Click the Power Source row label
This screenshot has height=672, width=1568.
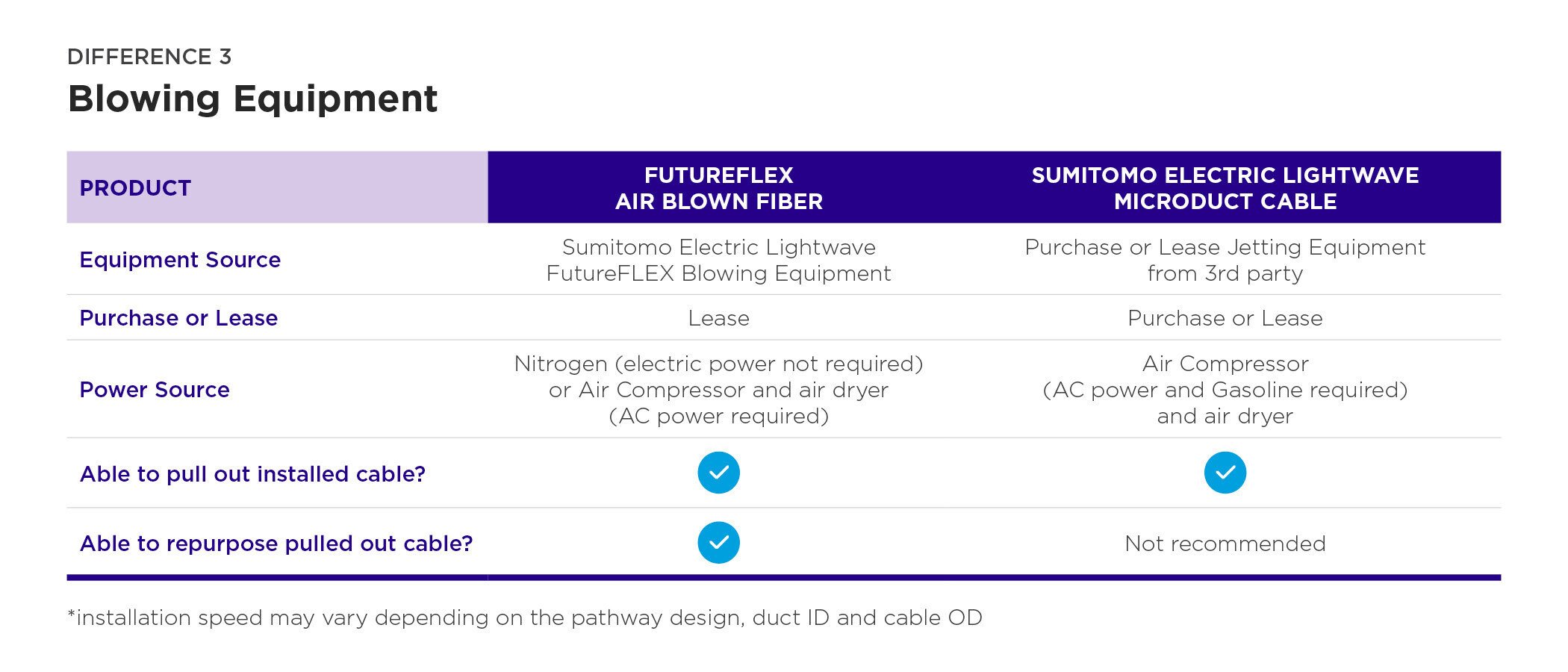click(155, 390)
